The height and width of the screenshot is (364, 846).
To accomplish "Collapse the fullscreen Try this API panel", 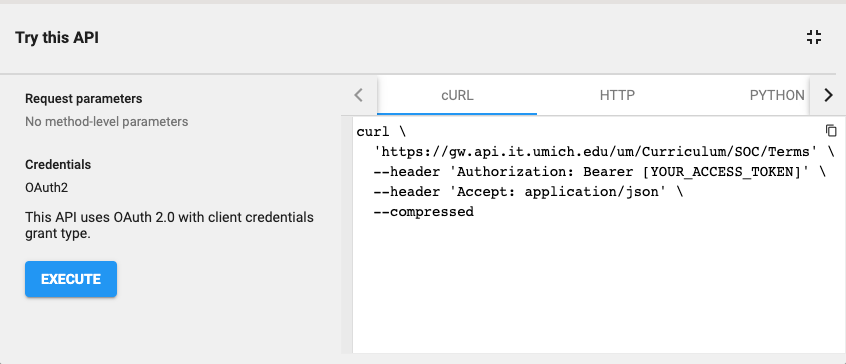I will (814, 37).
